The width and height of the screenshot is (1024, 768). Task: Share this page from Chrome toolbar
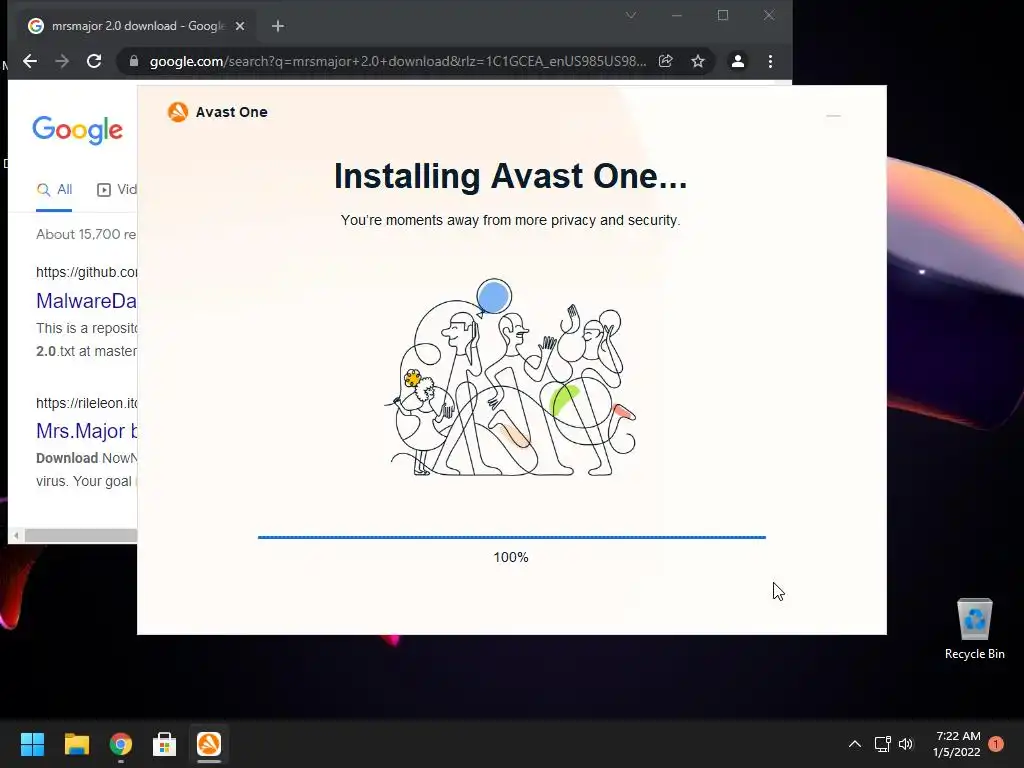click(x=665, y=61)
